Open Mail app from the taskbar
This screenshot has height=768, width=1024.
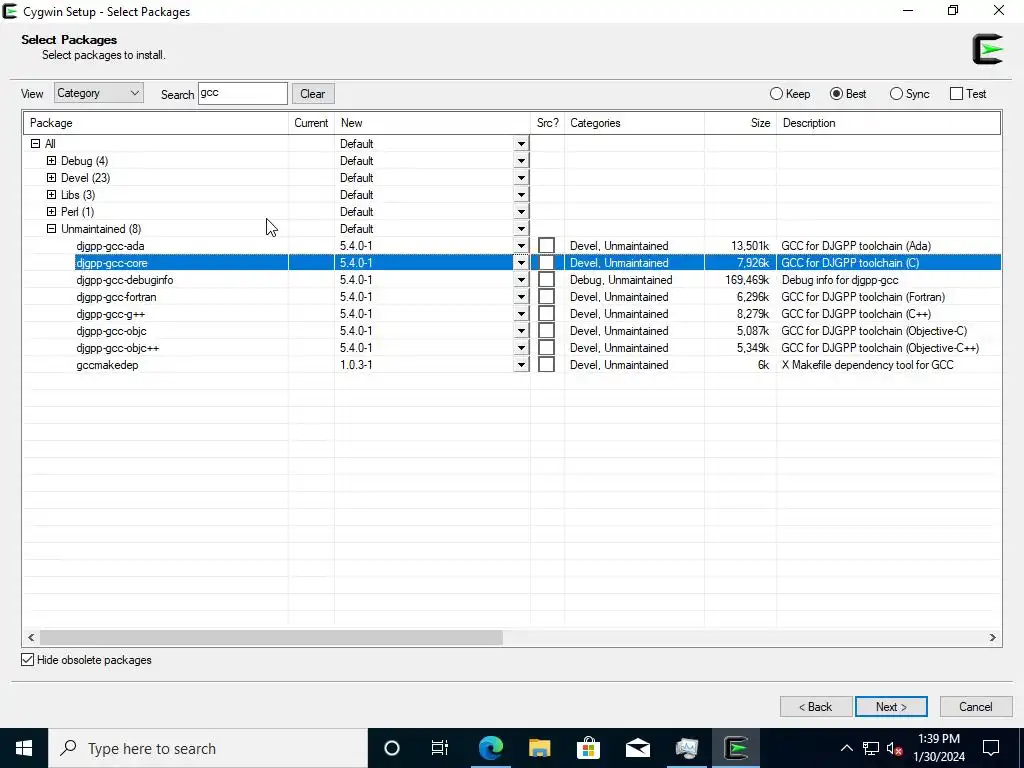point(637,748)
